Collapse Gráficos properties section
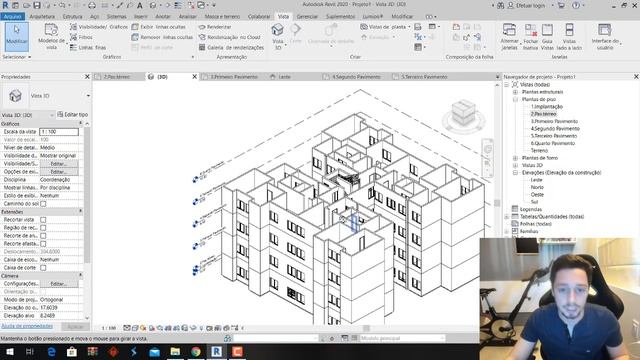This screenshot has height=360, width=640. click(80, 123)
